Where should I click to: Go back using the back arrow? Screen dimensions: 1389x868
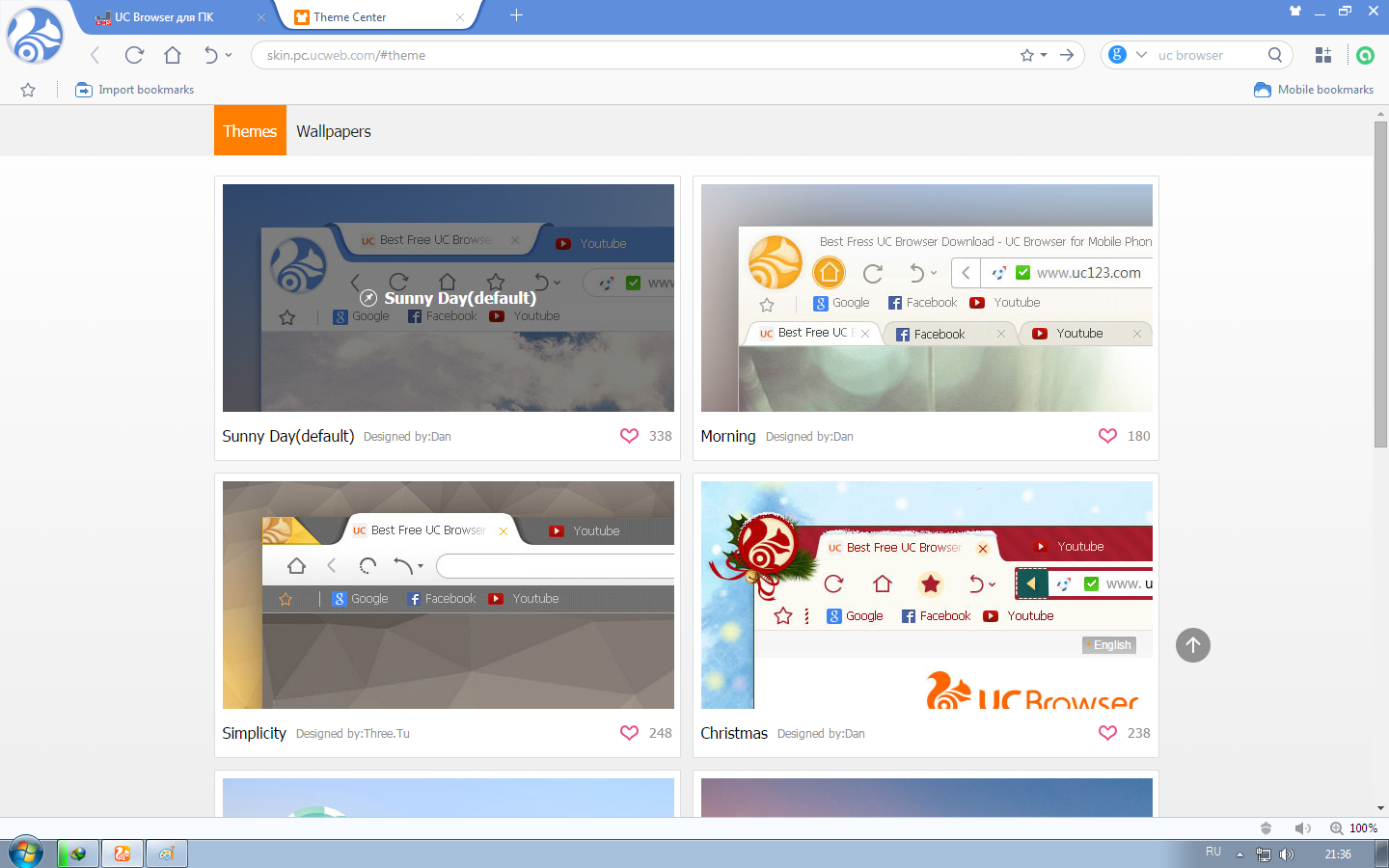(95, 55)
